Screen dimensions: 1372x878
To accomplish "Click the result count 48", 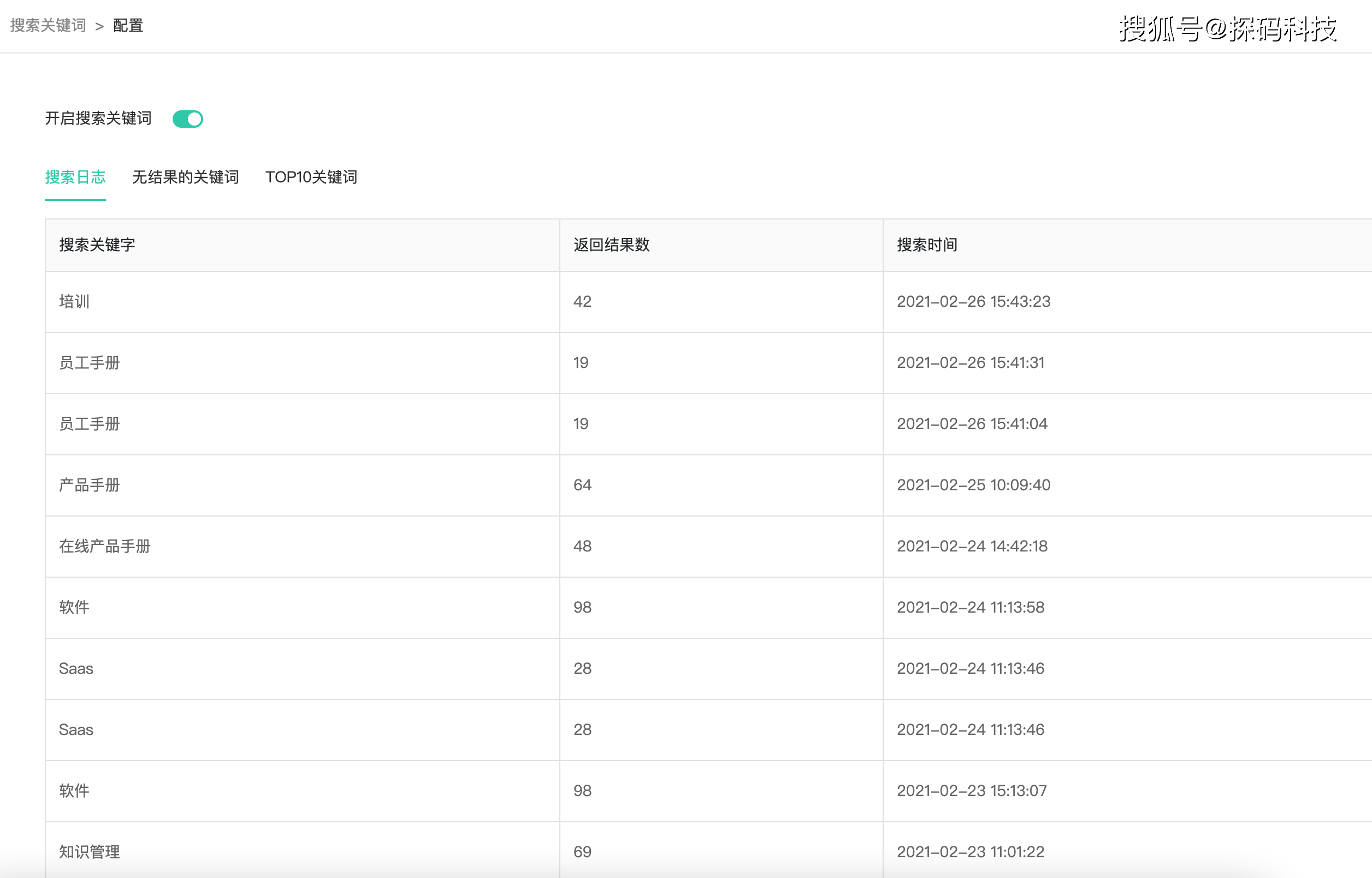I will click(x=582, y=546).
